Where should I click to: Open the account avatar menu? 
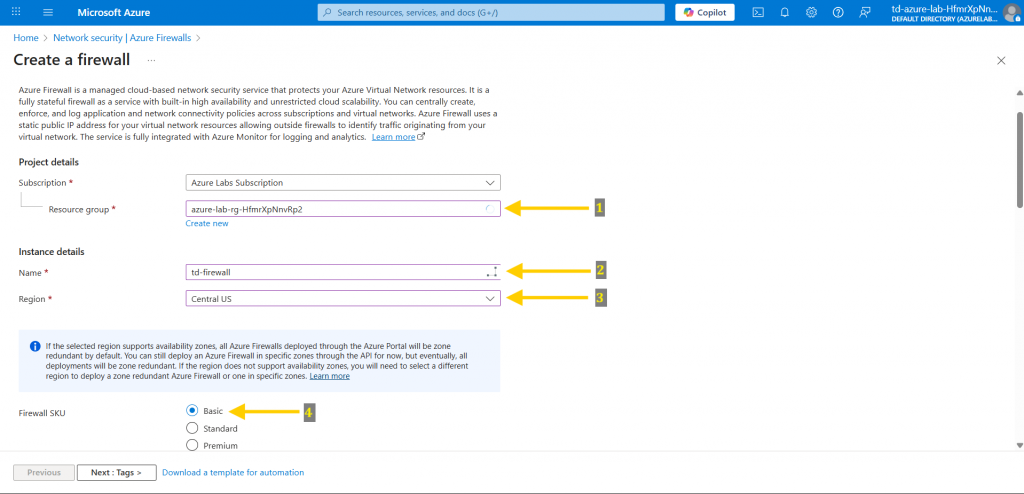(x=1012, y=13)
